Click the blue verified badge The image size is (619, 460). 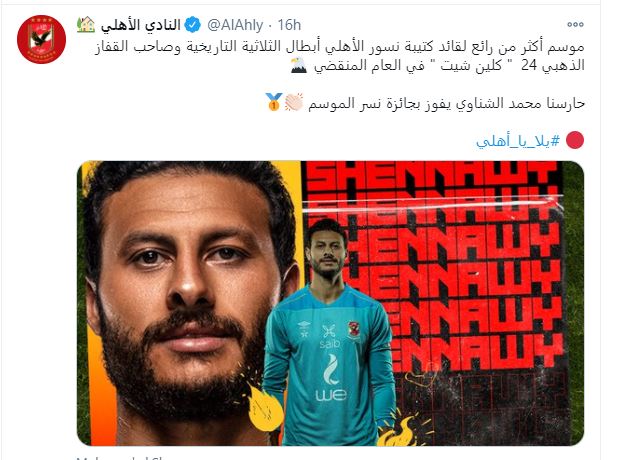pyautogui.click(x=193, y=25)
